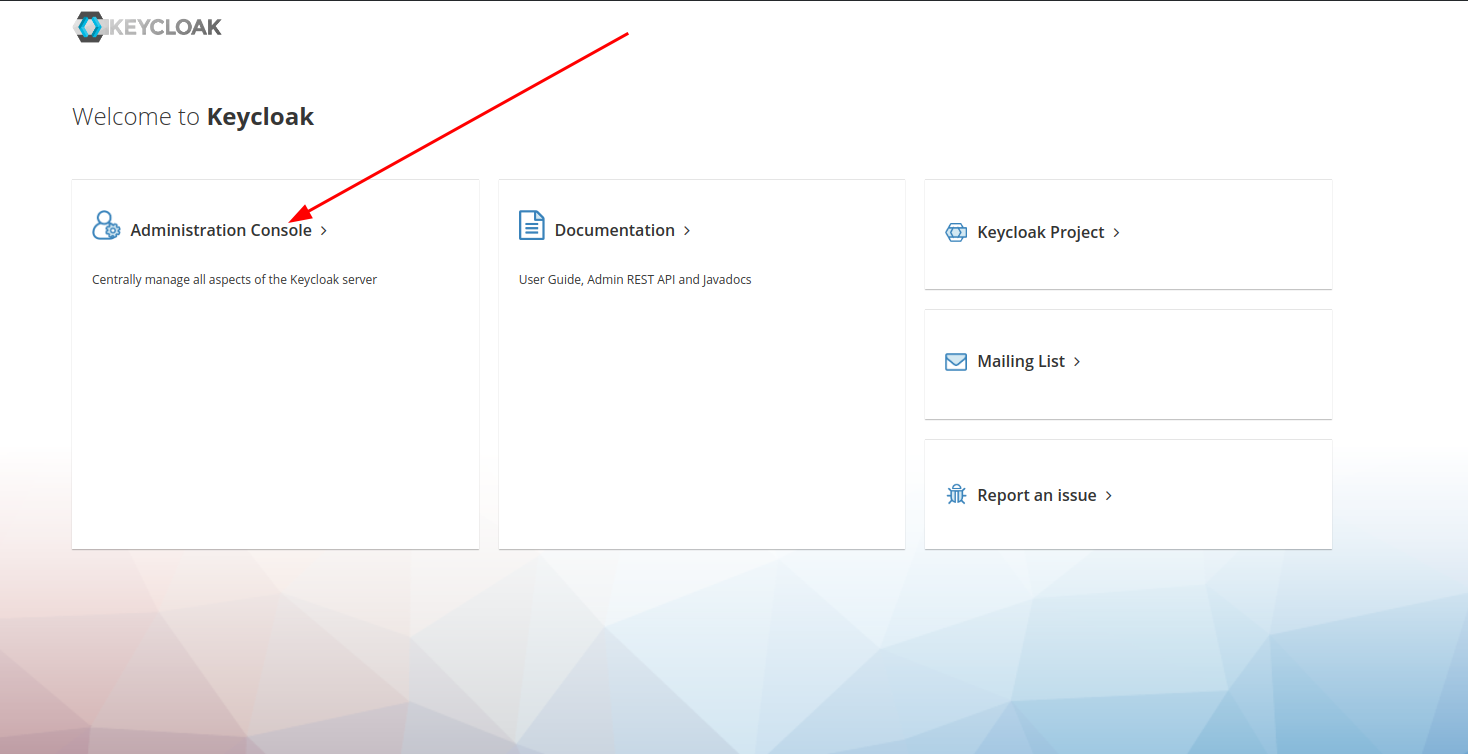This screenshot has width=1468, height=754.
Task: Click the Mailing List envelope icon
Action: tap(956, 361)
